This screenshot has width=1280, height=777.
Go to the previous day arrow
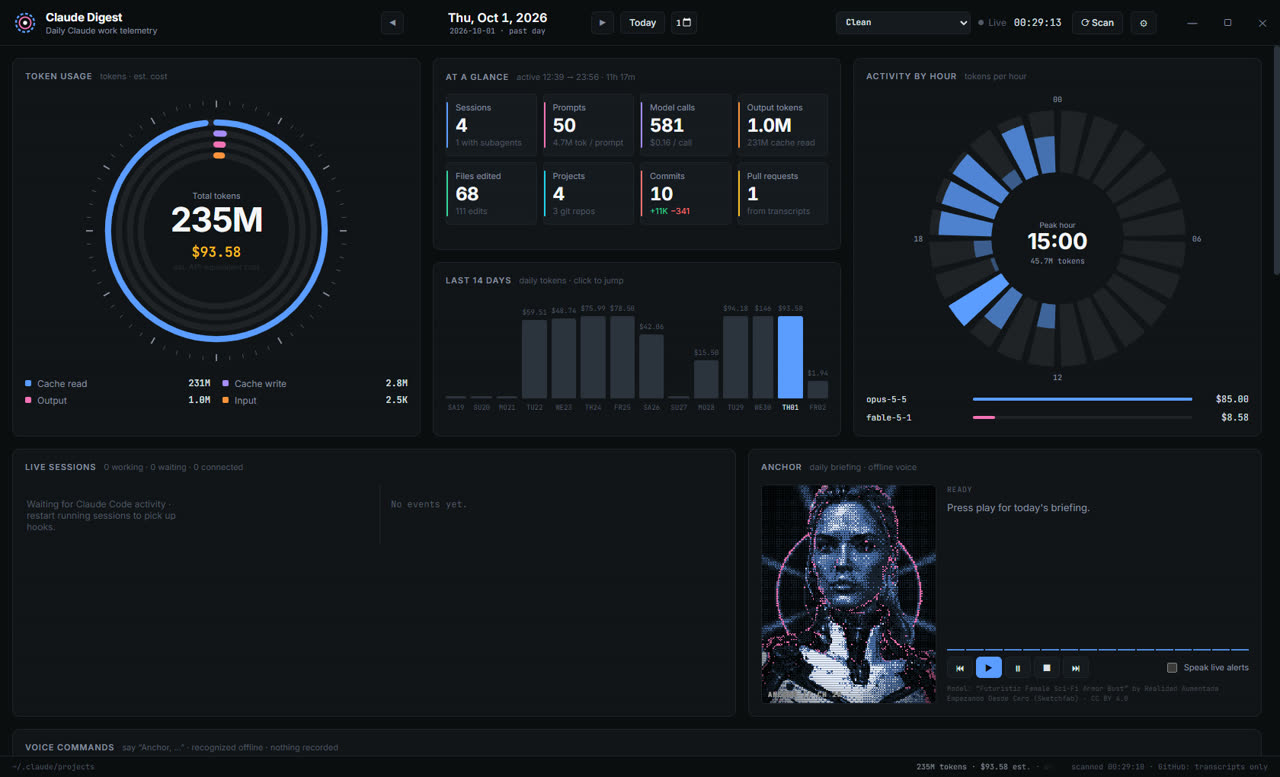tap(392, 22)
